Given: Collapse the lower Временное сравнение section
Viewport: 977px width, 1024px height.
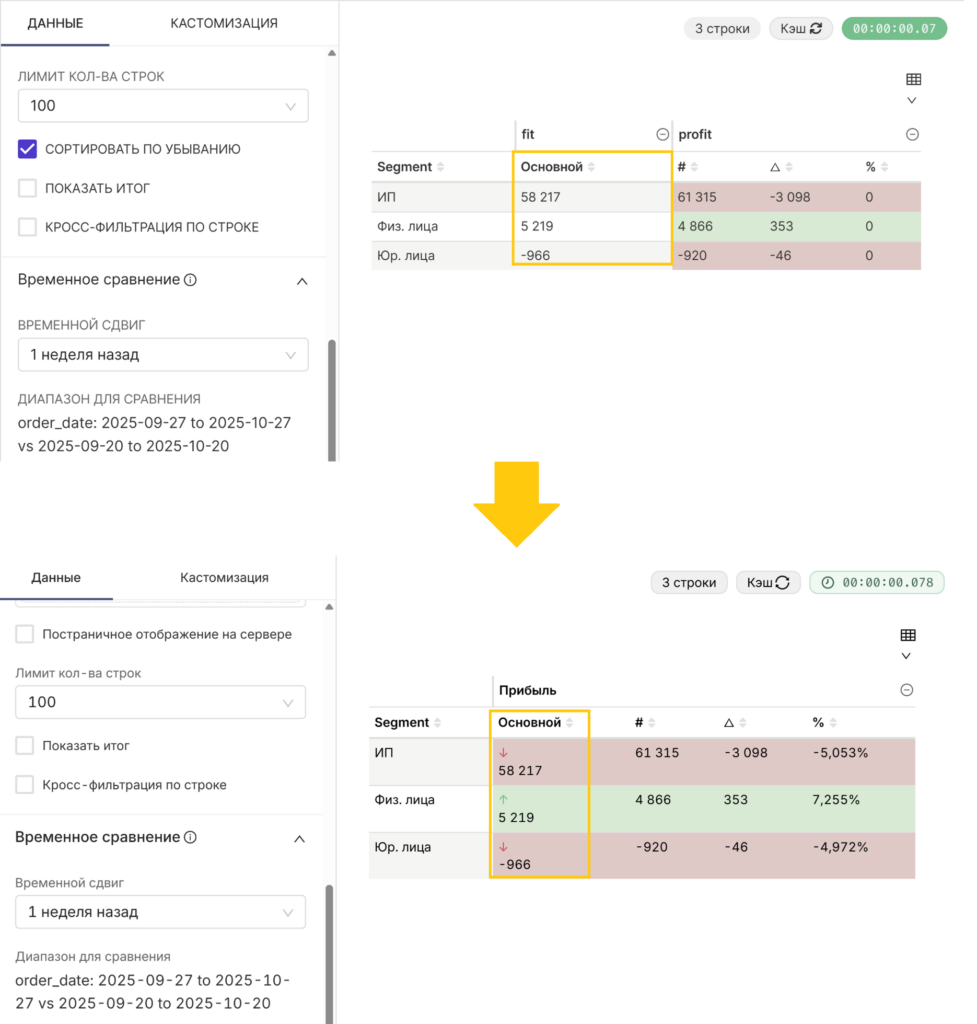Looking at the screenshot, I should (x=299, y=839).
